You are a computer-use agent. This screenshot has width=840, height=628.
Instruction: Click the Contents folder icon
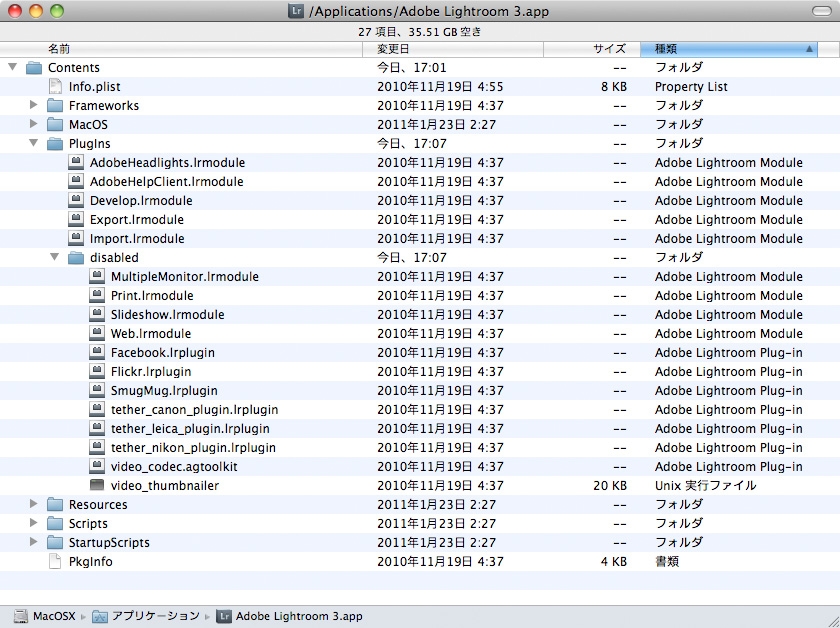pyautogui.click(x=34, y=68)
